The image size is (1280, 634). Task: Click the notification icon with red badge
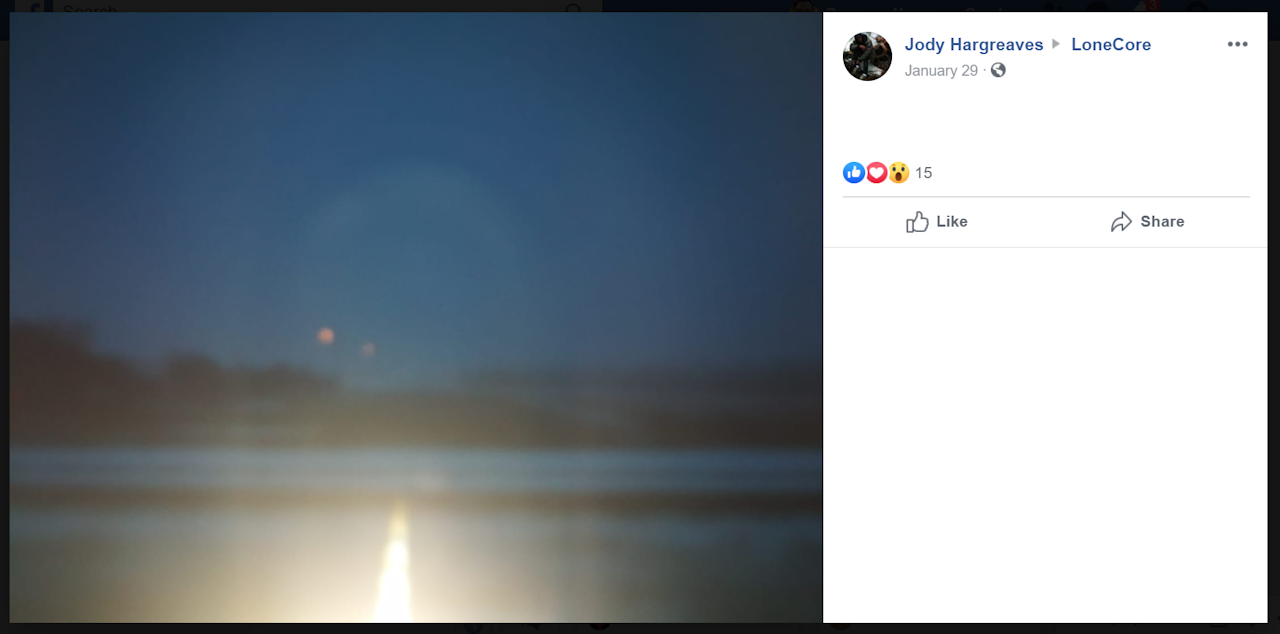(x=1147, y=6)
